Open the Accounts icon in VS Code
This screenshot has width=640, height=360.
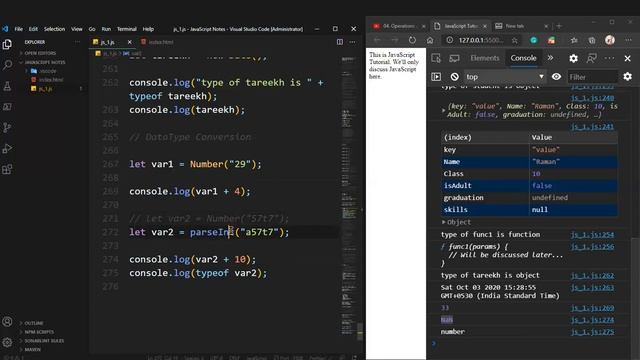pos(7,322)
